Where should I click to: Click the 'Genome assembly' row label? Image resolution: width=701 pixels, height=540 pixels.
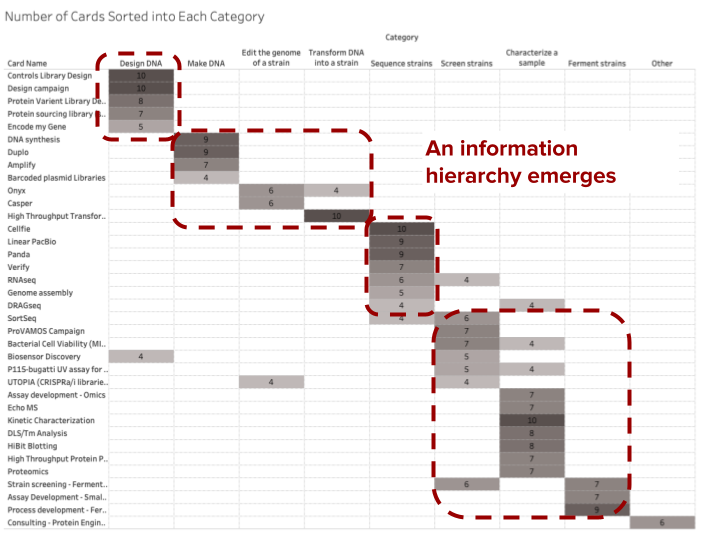point(40,293)
